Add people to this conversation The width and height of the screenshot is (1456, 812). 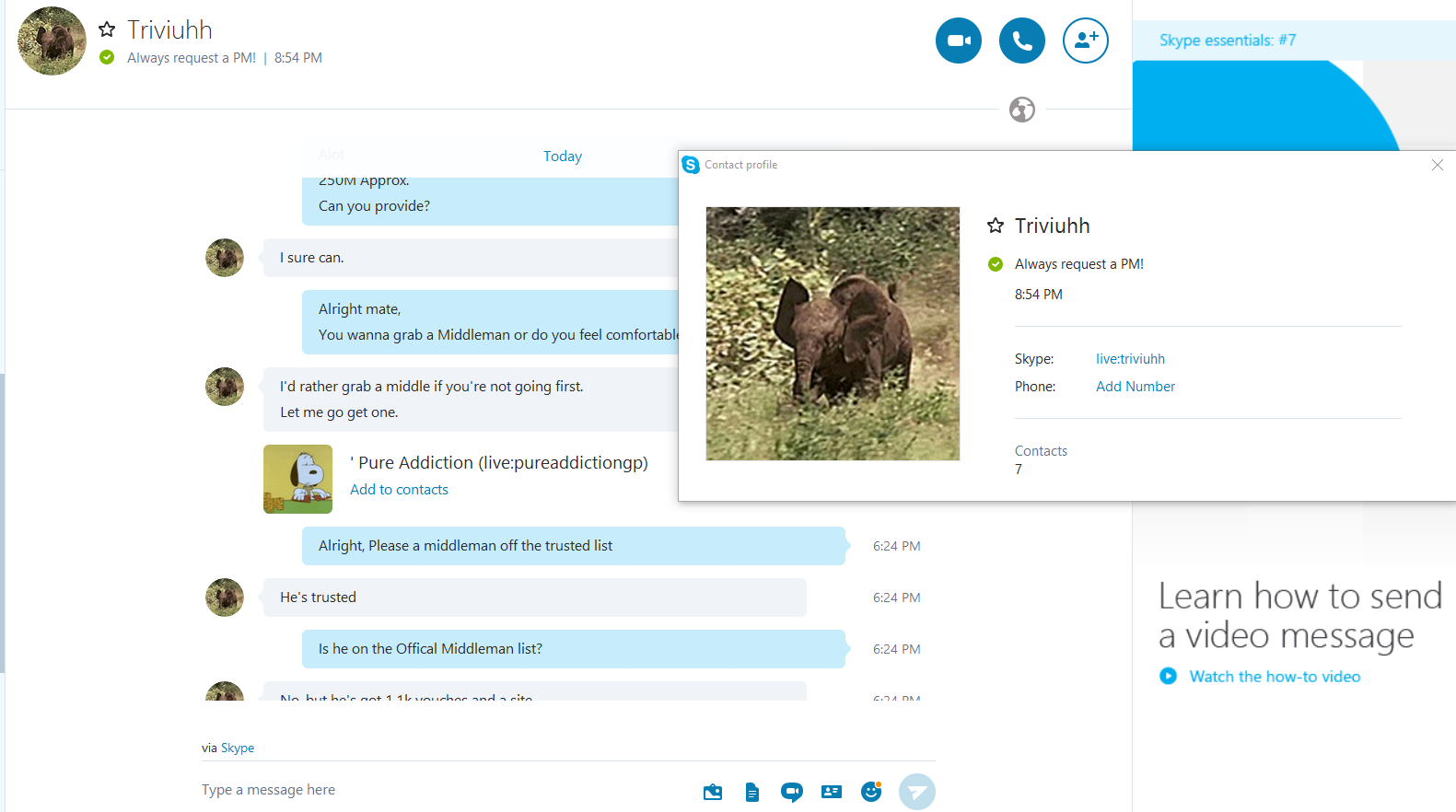[x=1086, y=41]
